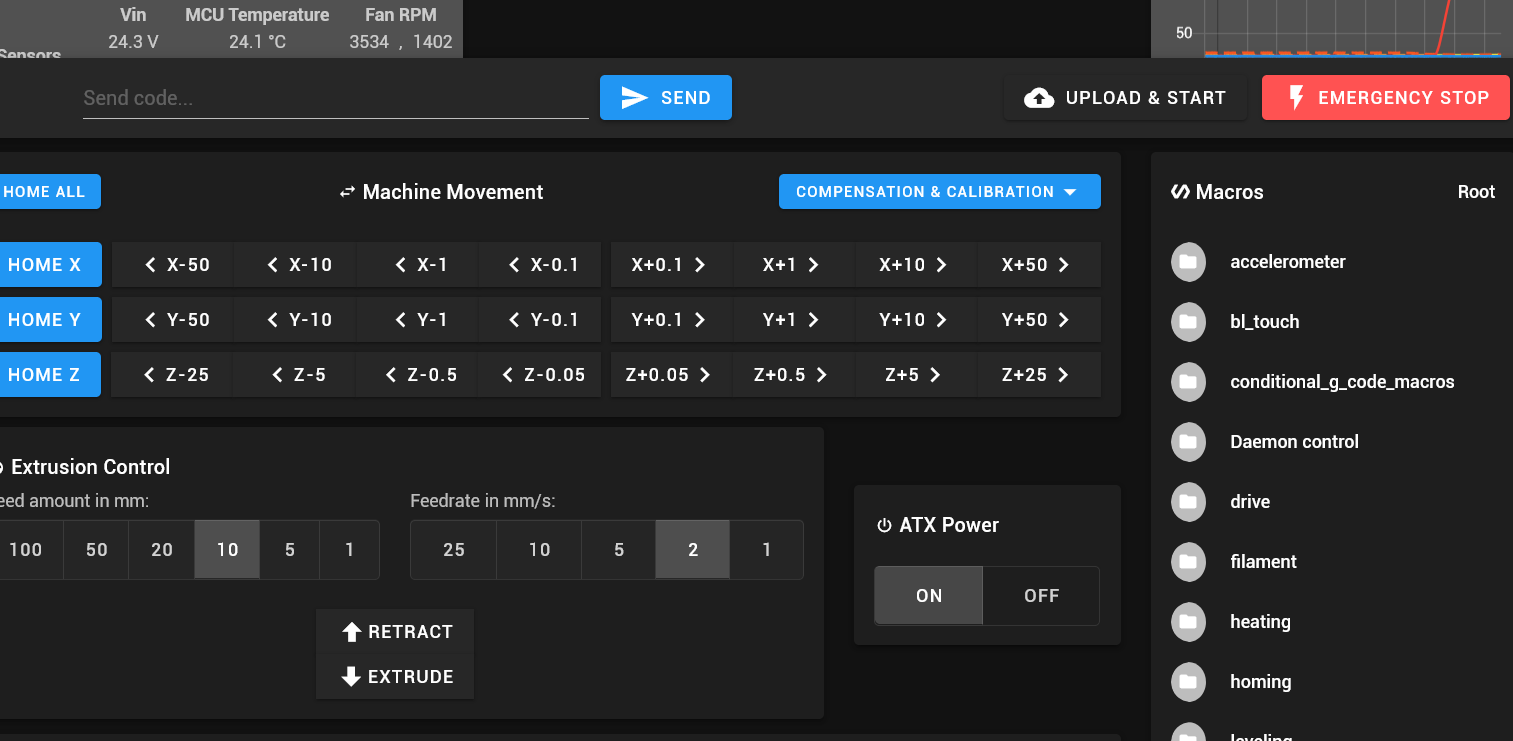Click the heating macro folder icon
The image size is (1513, 741).
point(1188,622)
